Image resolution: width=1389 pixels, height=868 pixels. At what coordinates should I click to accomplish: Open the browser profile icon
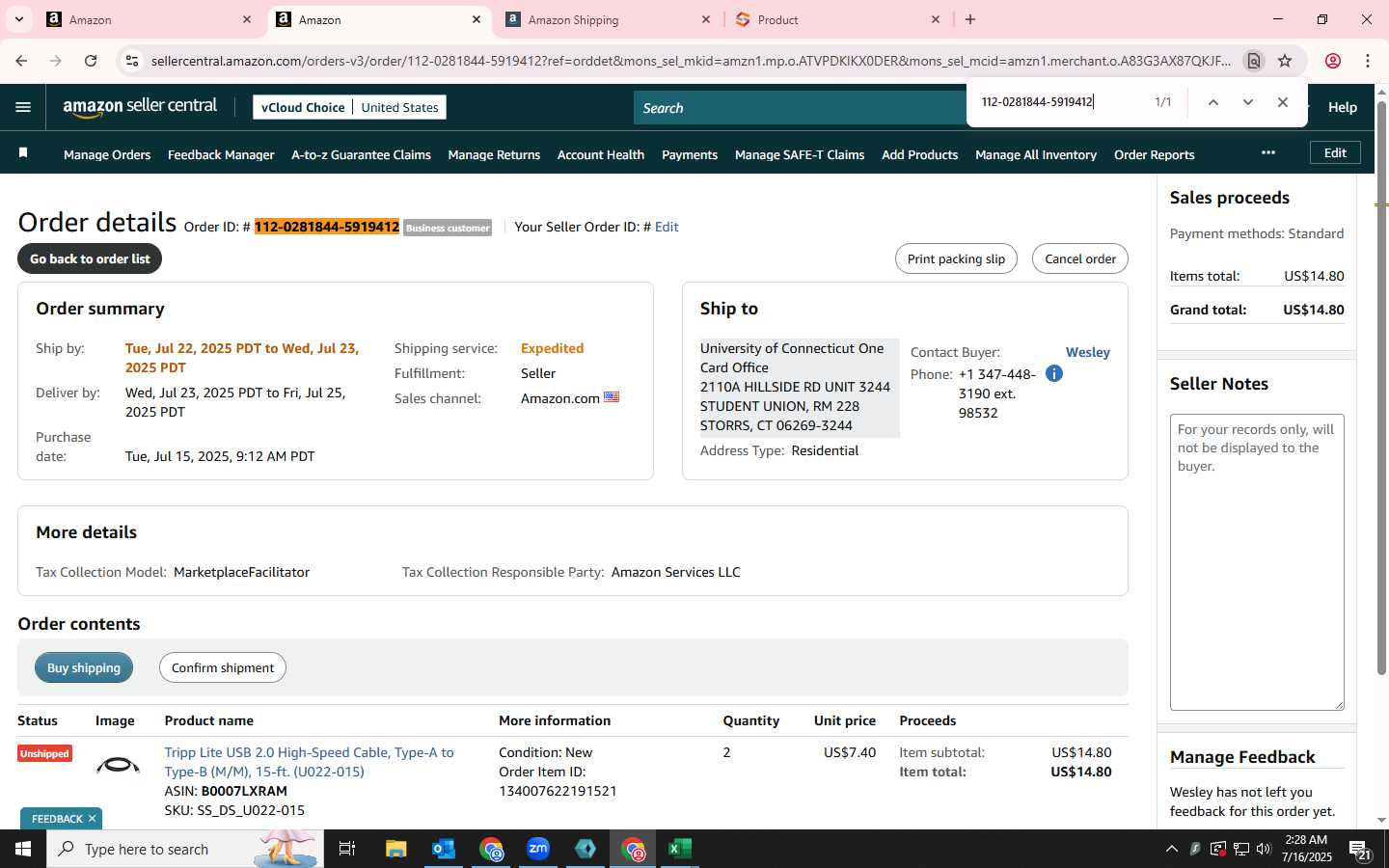tap(1333, 61)
